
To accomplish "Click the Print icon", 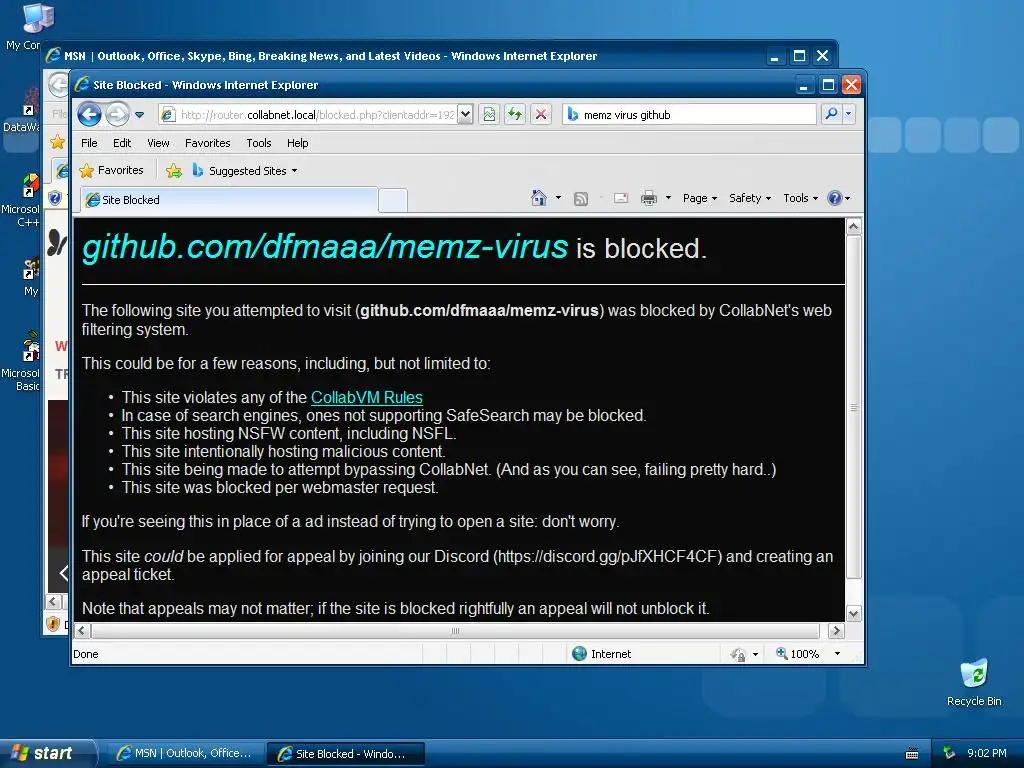I will [648, 198].
